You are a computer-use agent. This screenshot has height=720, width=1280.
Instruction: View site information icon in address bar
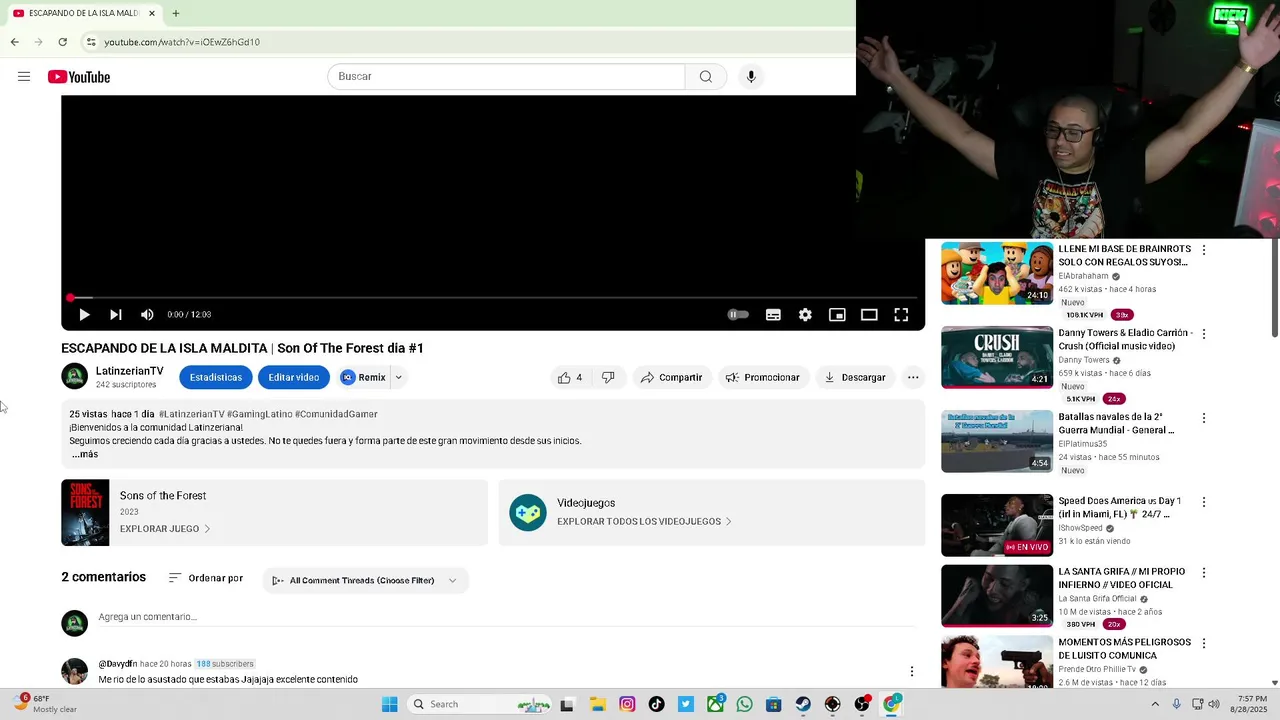(91, 42)
